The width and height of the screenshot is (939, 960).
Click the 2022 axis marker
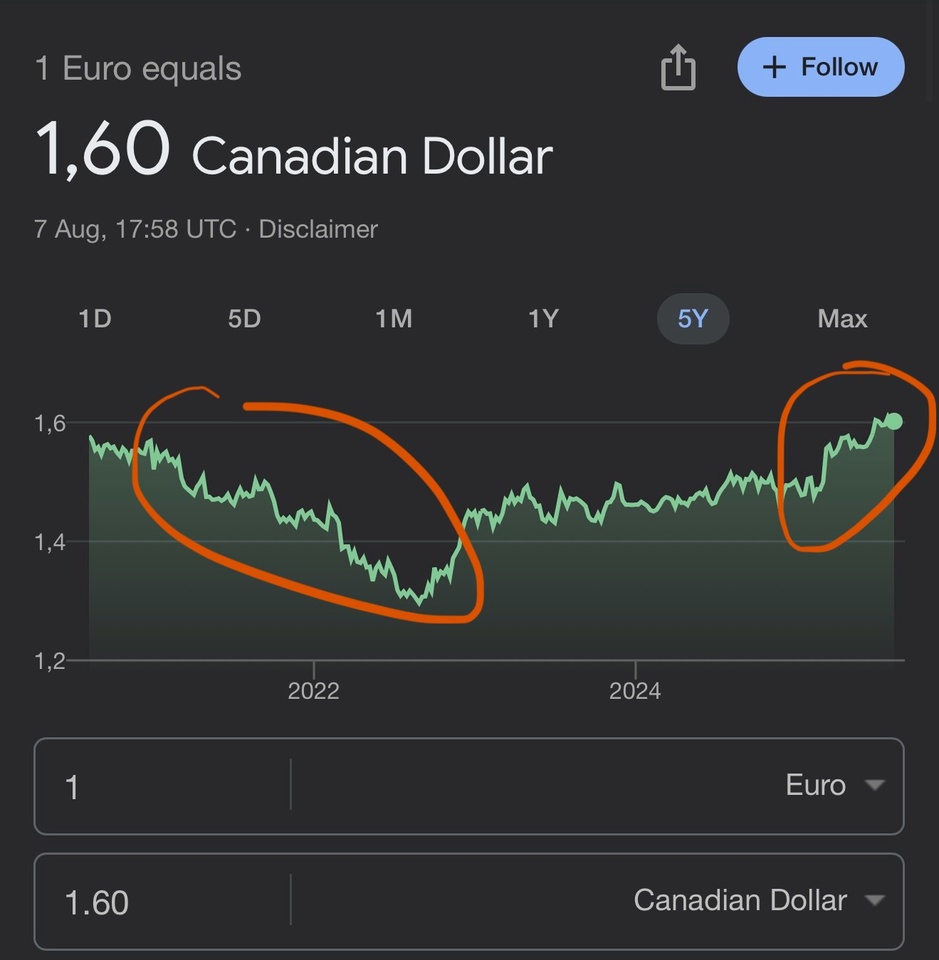(313, 691)
